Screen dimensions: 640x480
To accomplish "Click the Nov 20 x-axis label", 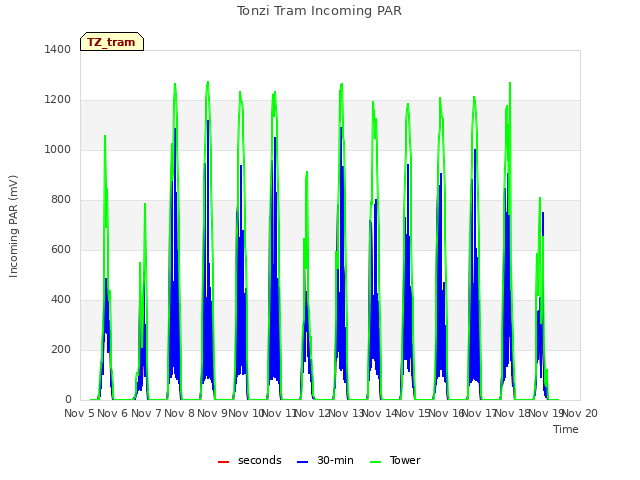I will 580,413.
